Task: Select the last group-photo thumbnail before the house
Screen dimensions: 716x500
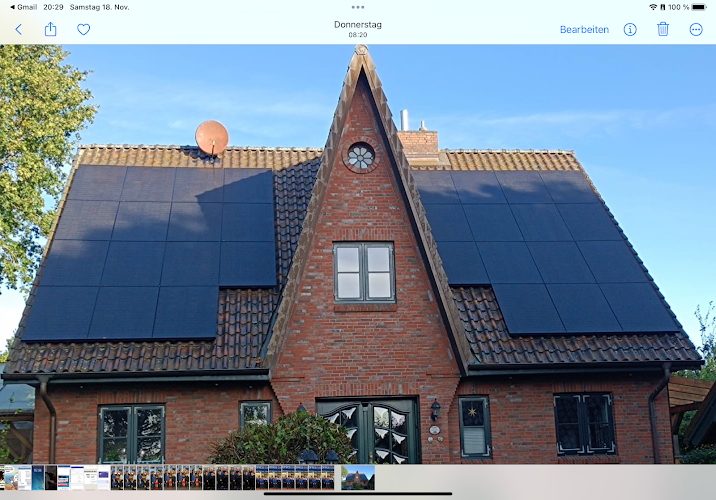Action: tap(327, 477)
